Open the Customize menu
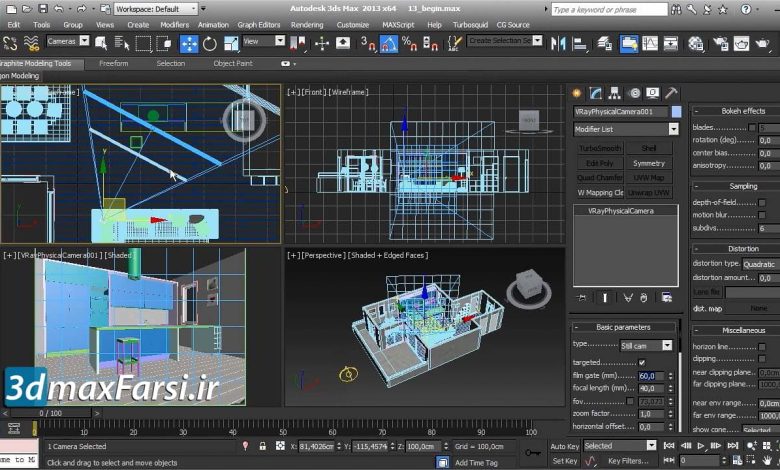Image resolution: width=780 pixels, height=470 pixels. click(x=353, y=24)
